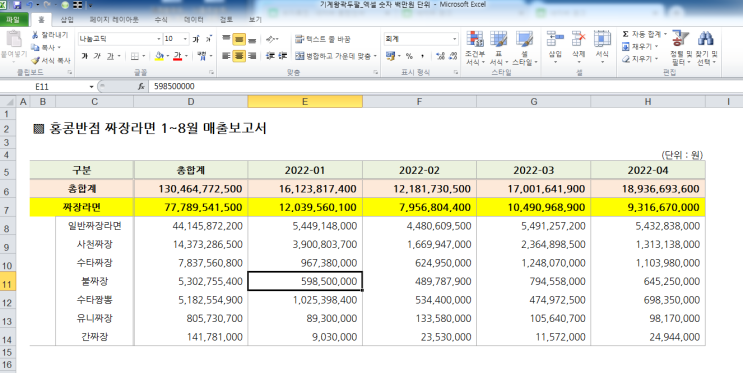Switch to 검토 review tab
743x373 pixels.
pyautogui.click(x=226, y=19)
